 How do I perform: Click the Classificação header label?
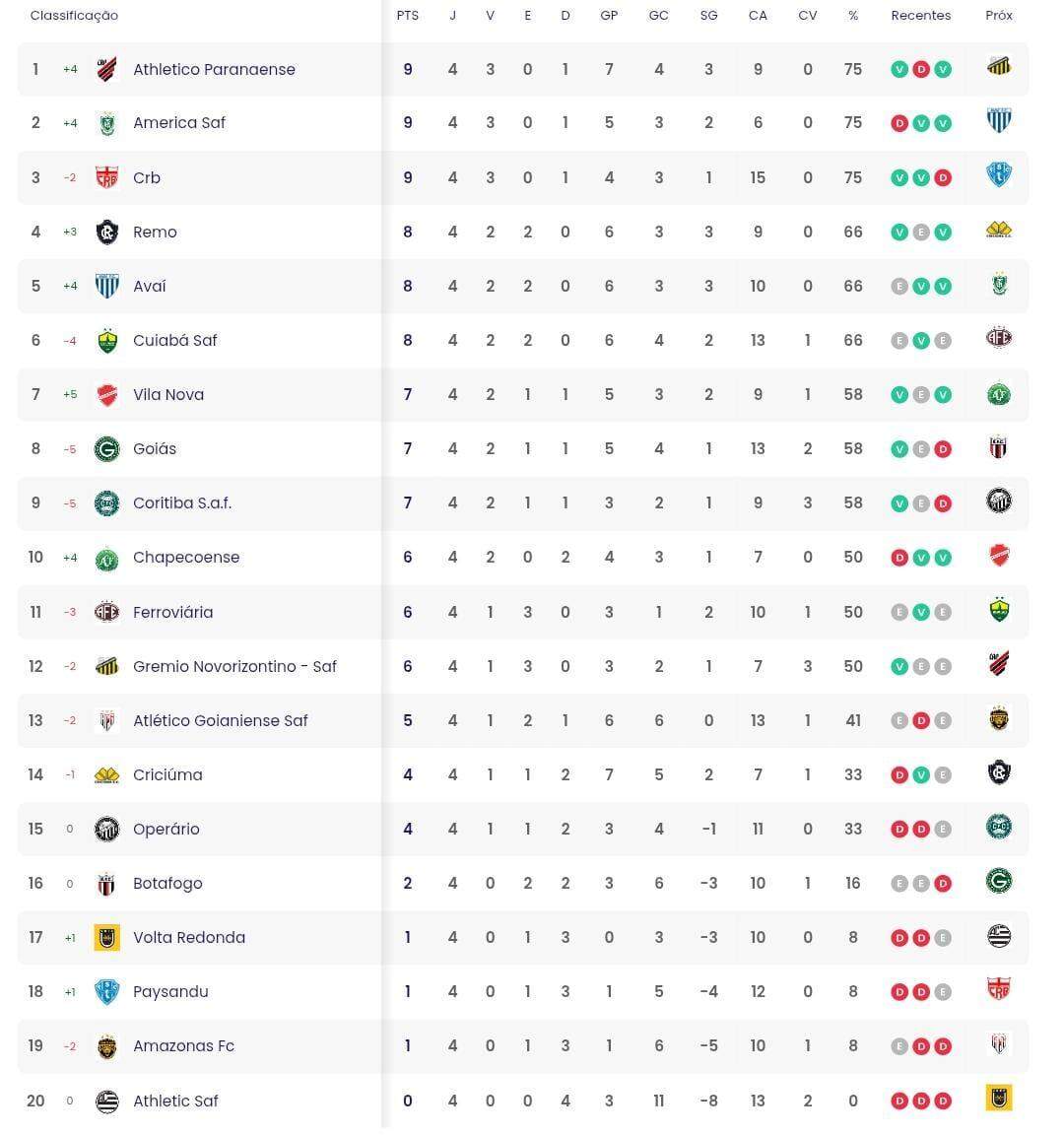click(74, 16)
